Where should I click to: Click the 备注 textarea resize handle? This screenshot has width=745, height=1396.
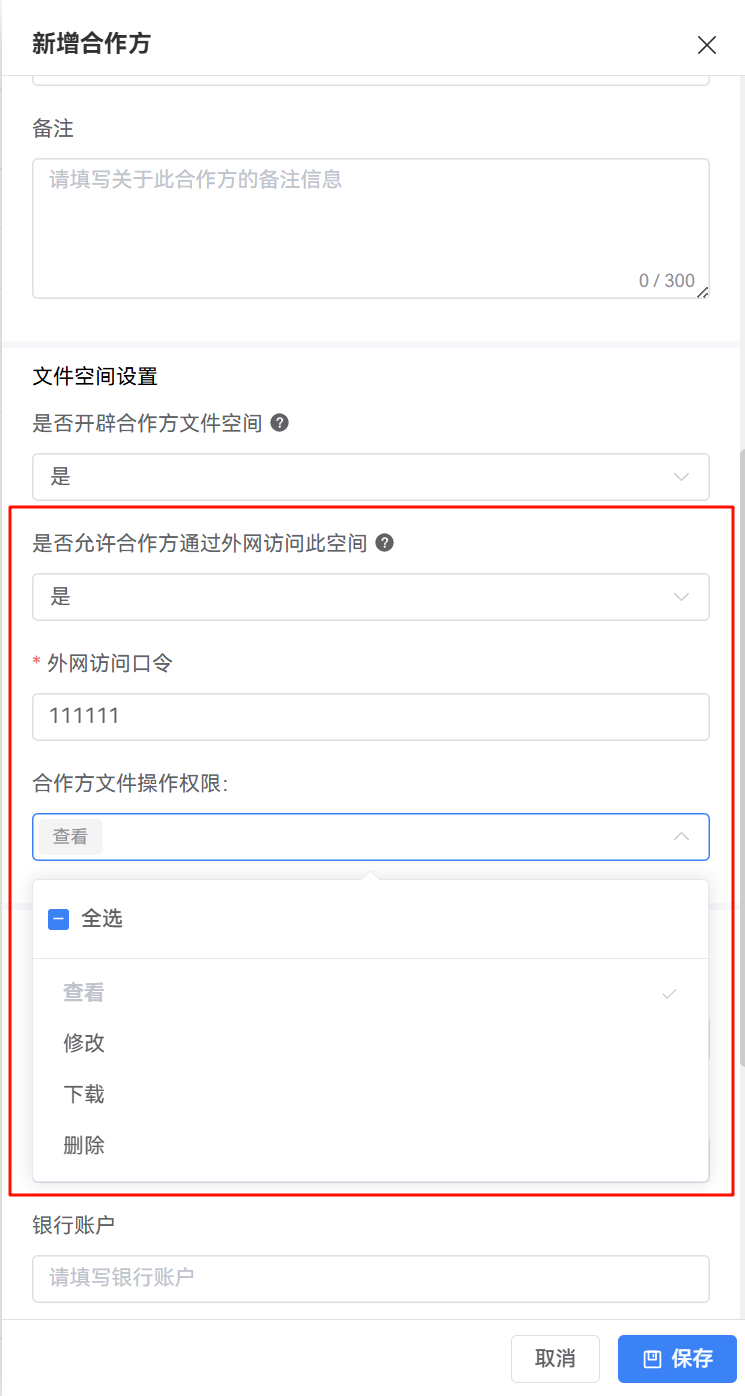[x=702, y=292]
